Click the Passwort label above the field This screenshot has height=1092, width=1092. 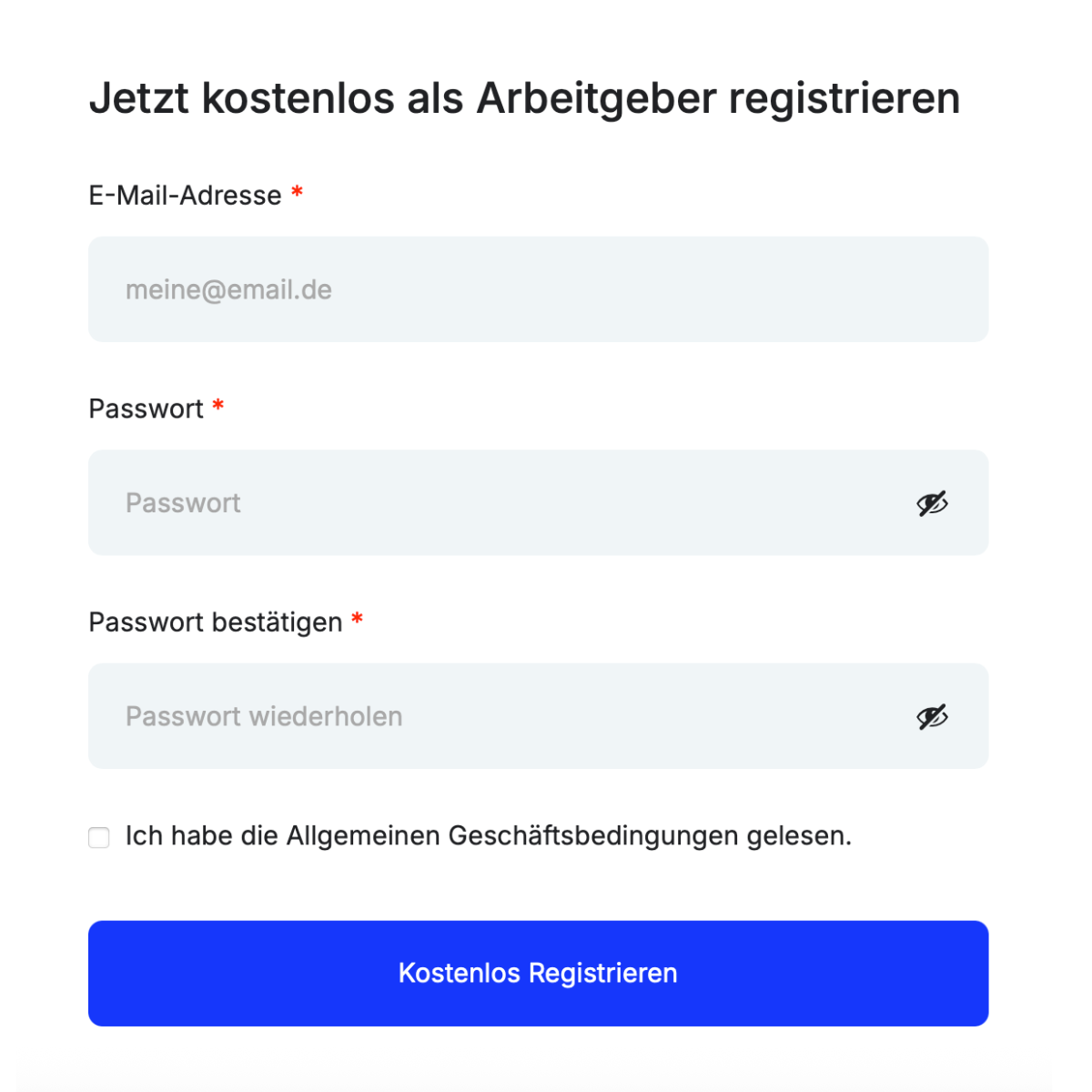pos(146,409)
